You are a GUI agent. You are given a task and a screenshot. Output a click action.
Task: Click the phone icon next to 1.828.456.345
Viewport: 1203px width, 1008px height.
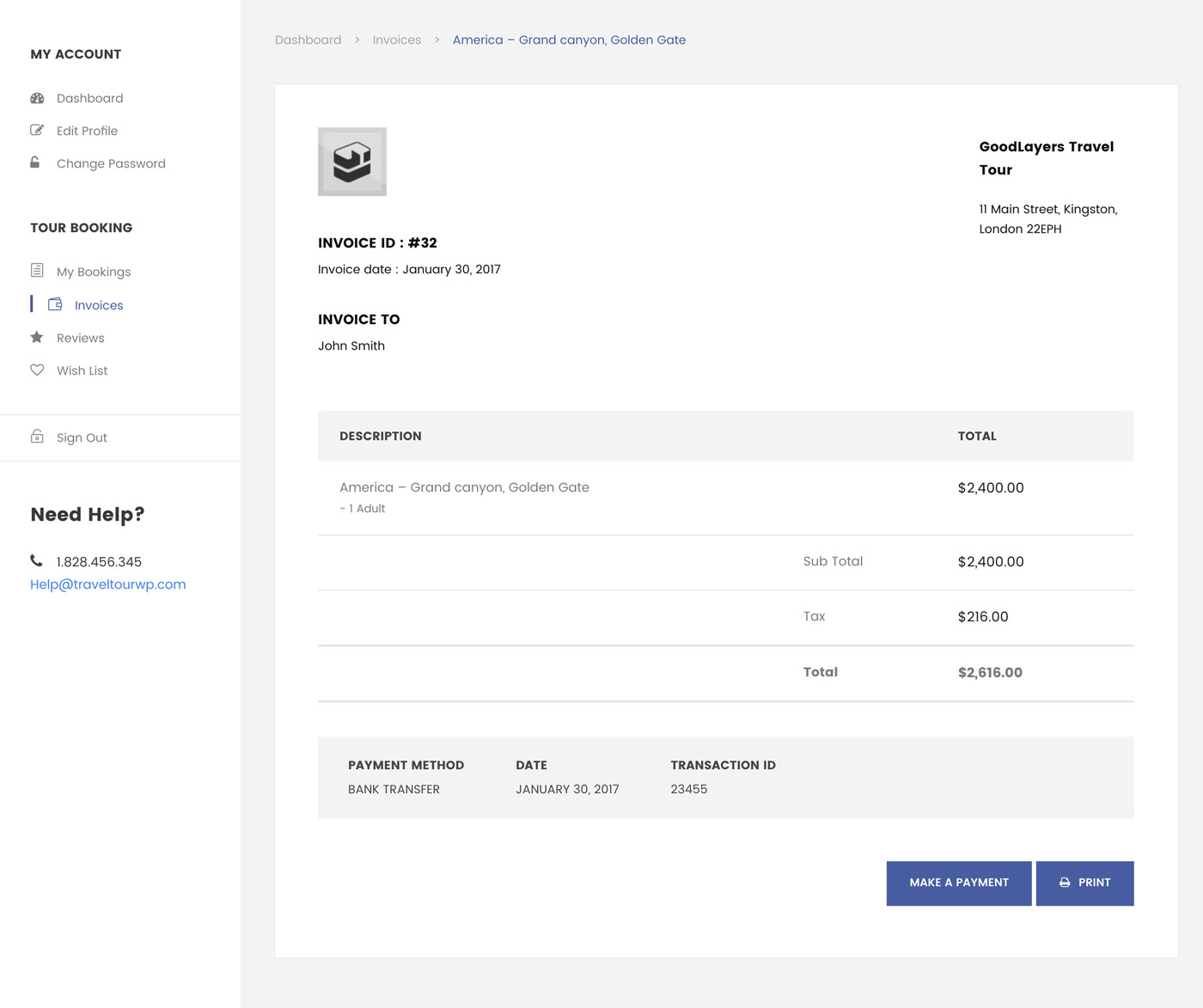point(35,560)
